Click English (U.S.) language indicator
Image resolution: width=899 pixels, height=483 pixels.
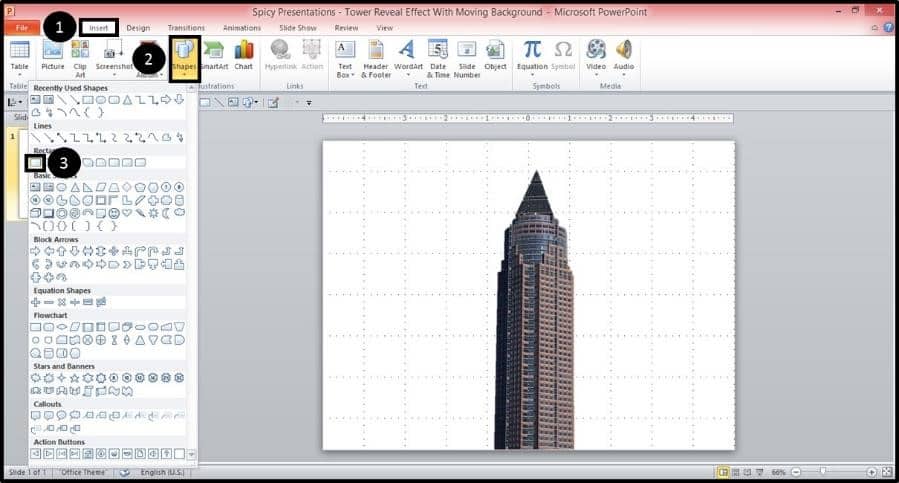click(x=162, y=472)
